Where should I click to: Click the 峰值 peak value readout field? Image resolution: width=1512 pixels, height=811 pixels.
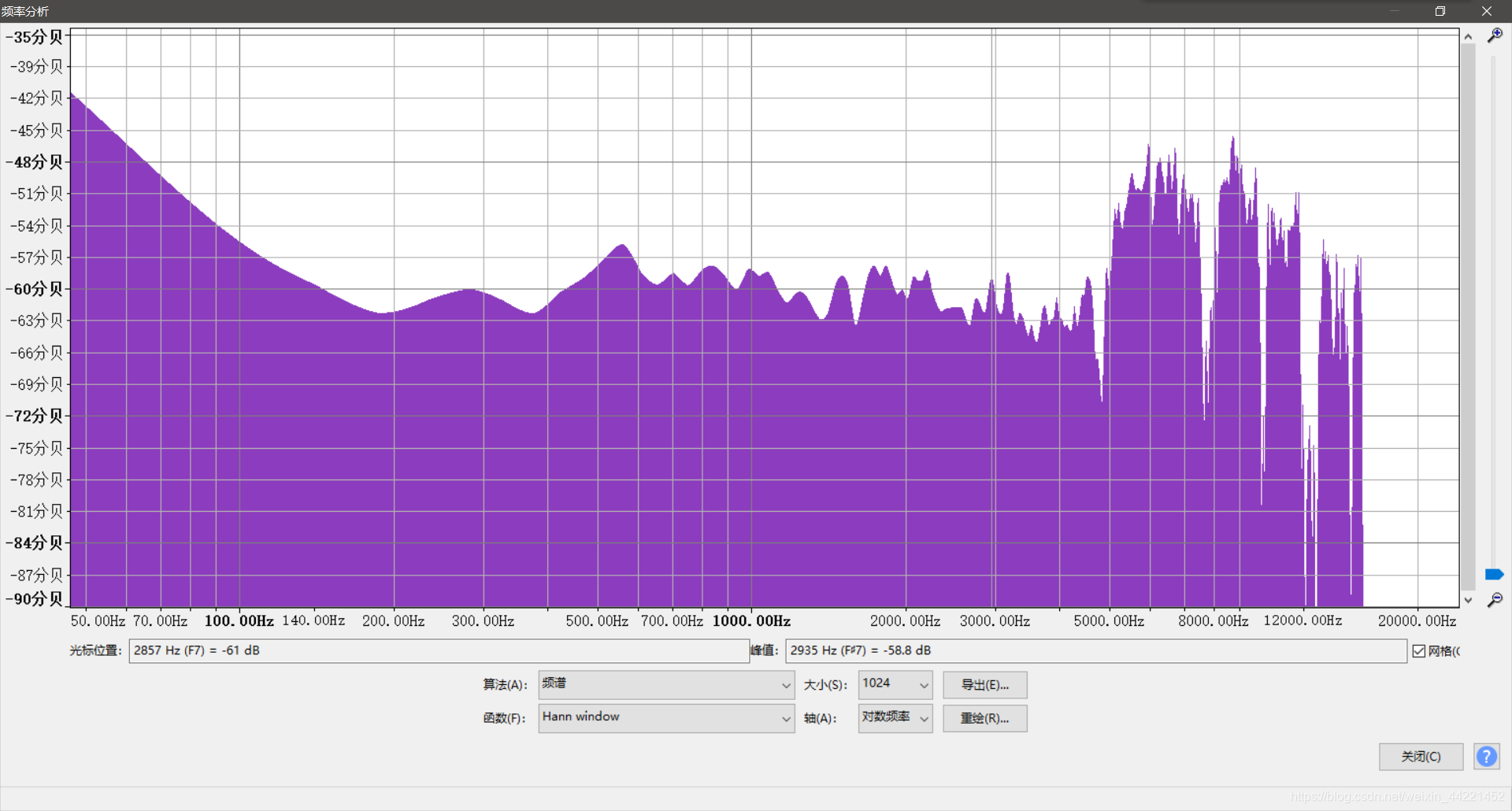1095,651
